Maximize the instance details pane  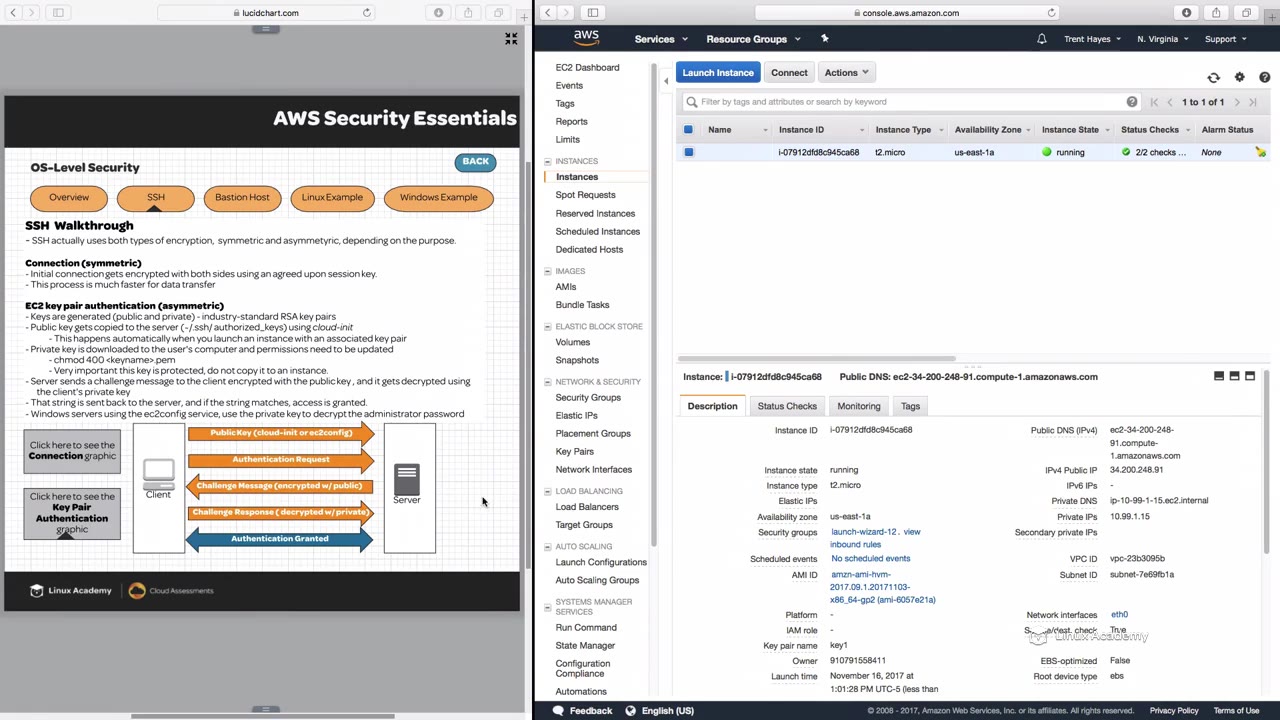pyautogui.click(x=1250, y=376)
